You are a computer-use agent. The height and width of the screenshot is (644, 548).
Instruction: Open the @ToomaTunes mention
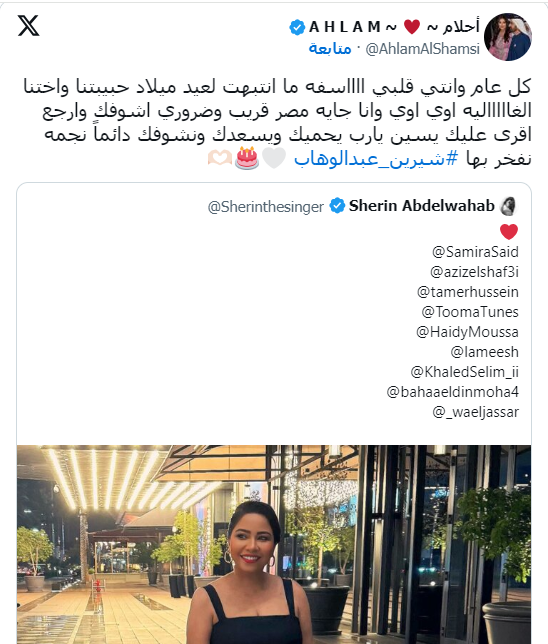[x=470, y=312]
